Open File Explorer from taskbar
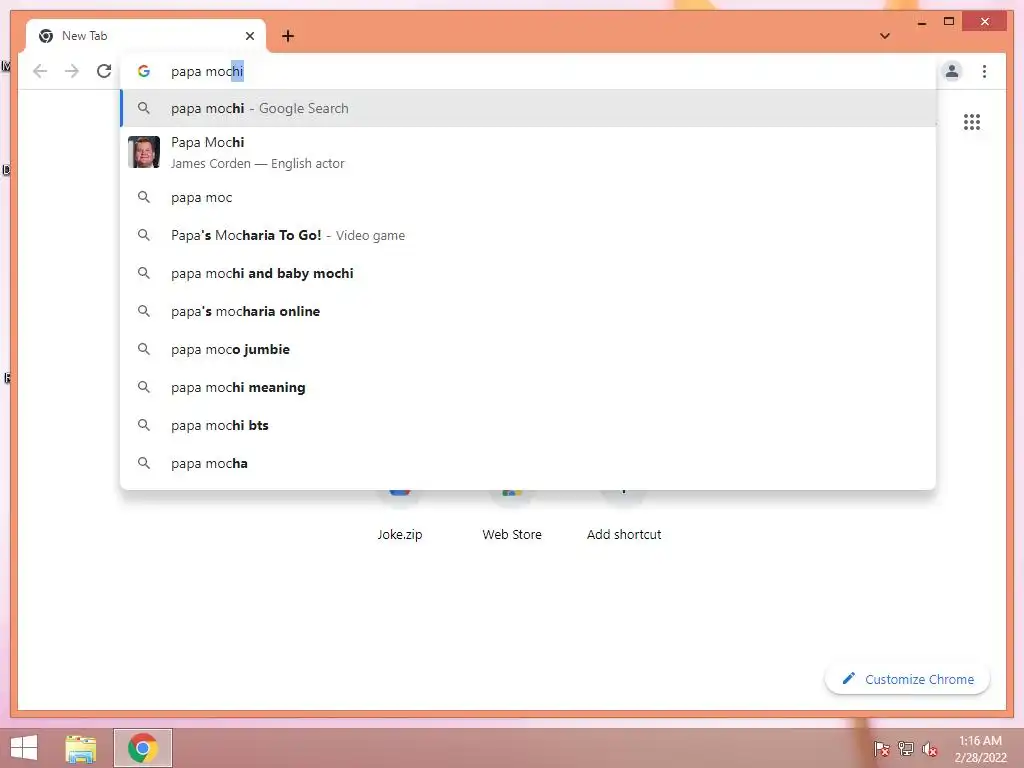Viewport: 1024px width, 768px height. point(81,748)
